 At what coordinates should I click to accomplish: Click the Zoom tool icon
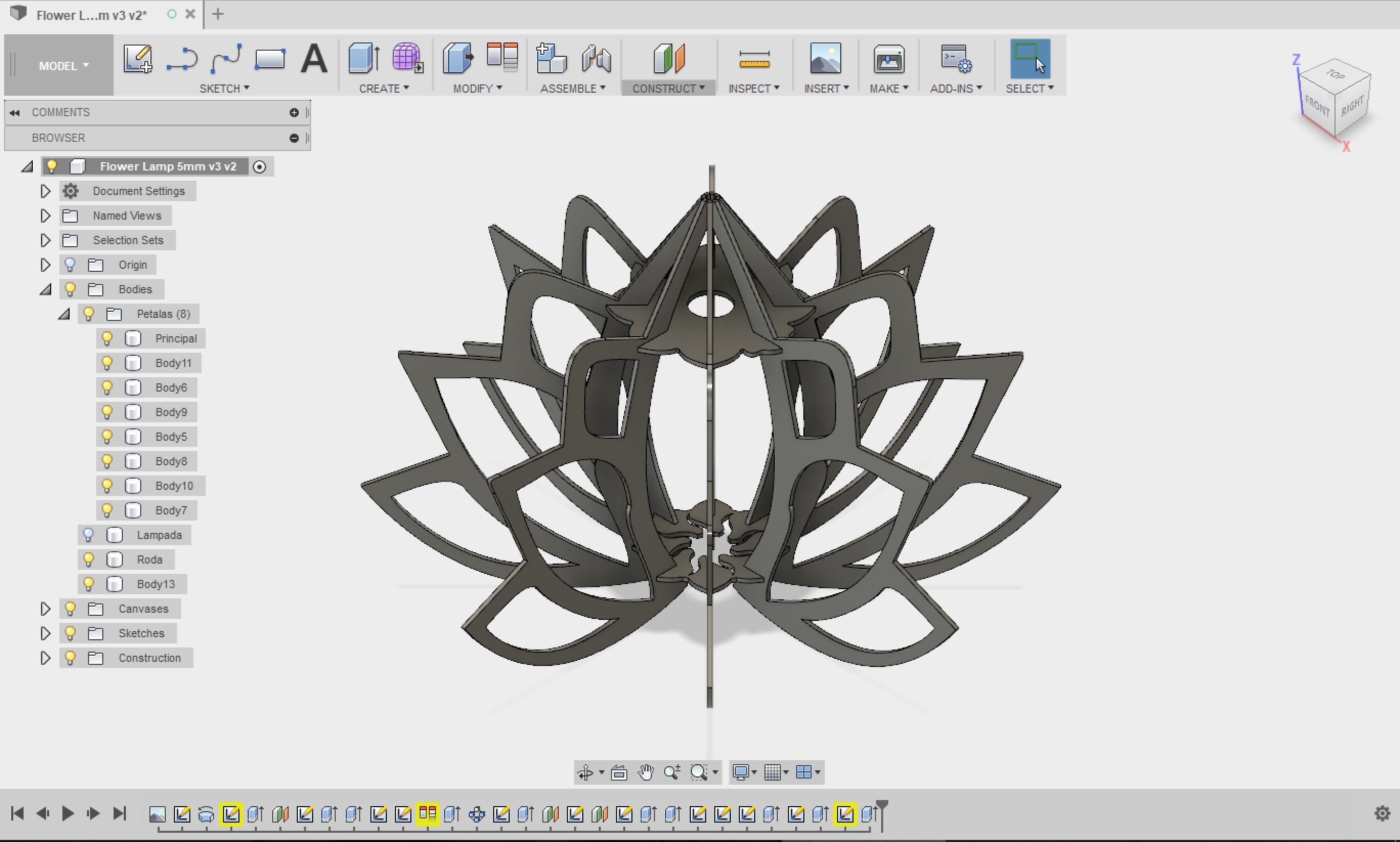(x=672, y=772)
